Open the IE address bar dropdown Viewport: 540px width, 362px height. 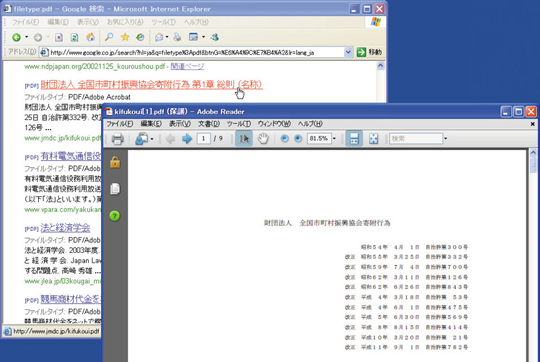[x=348, y=52]
